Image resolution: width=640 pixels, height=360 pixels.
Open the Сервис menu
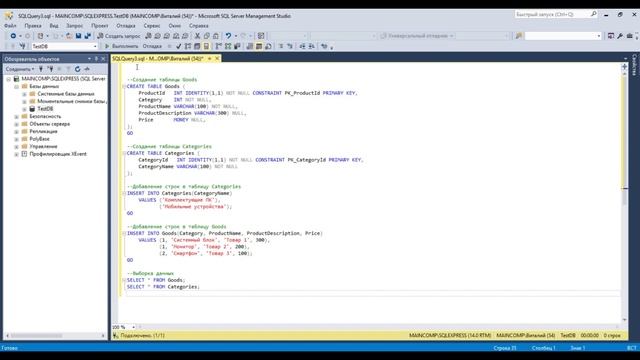152,25
